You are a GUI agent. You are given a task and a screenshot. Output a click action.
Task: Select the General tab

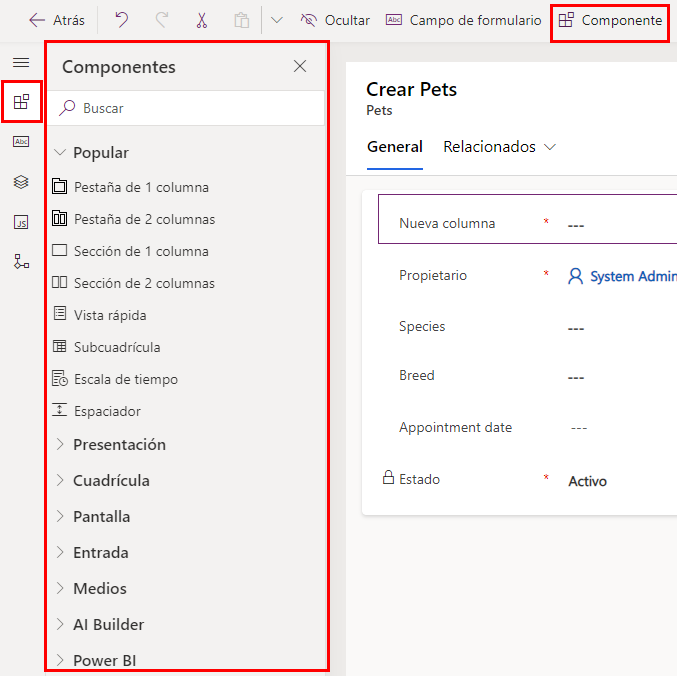pyautogui.click(x=395, y=147)
